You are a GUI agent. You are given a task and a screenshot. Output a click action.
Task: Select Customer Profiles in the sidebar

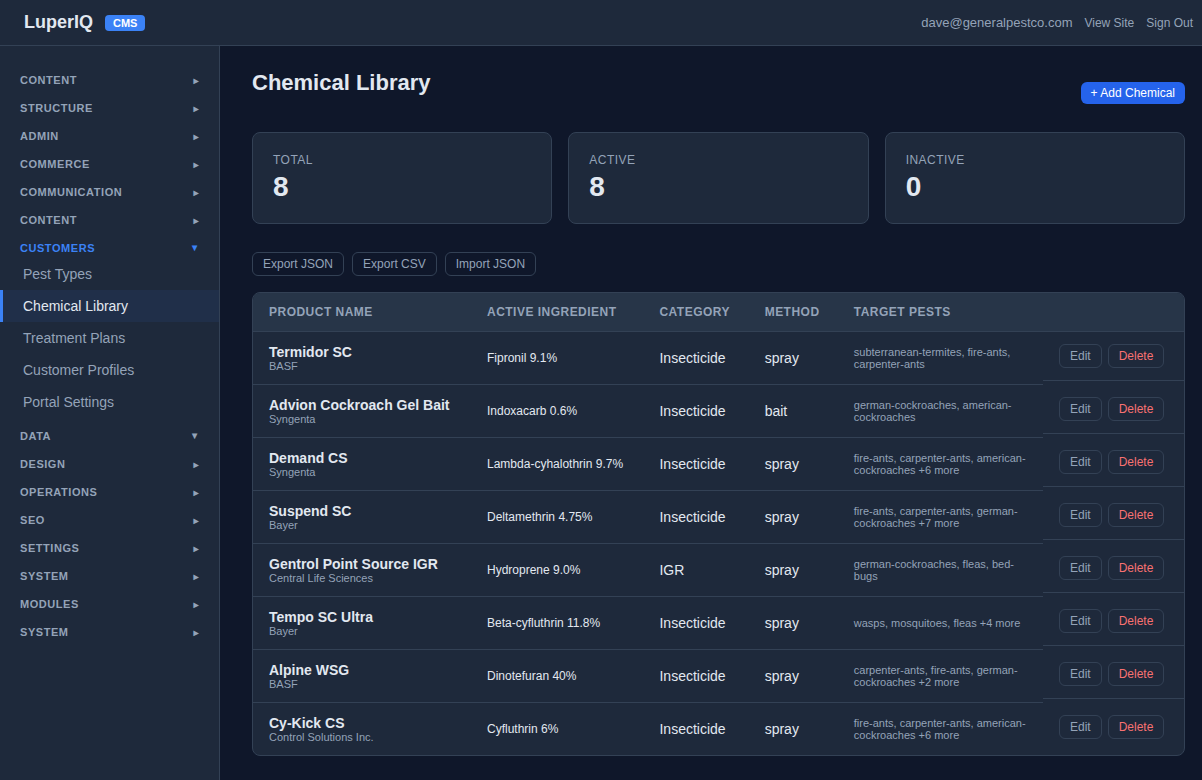pos(76,369)
